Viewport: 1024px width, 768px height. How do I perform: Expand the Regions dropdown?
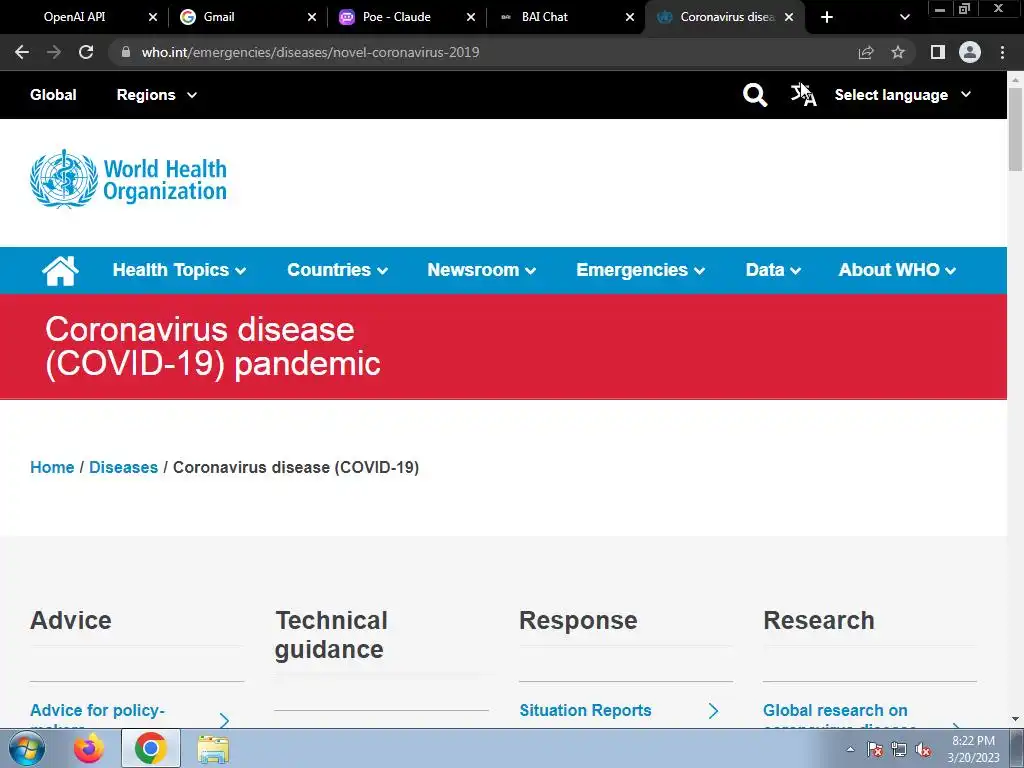click(x=157, y=95)
